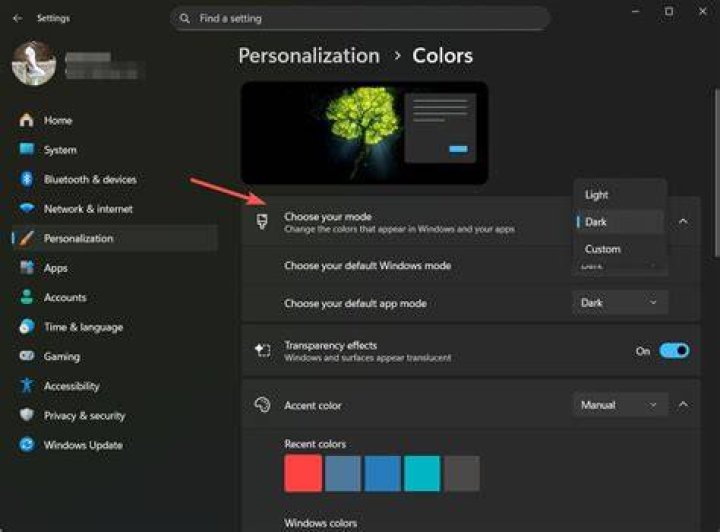720x532 pixels.
Task: Collapse the Accent color section chevron
Action: pos(683,405)
